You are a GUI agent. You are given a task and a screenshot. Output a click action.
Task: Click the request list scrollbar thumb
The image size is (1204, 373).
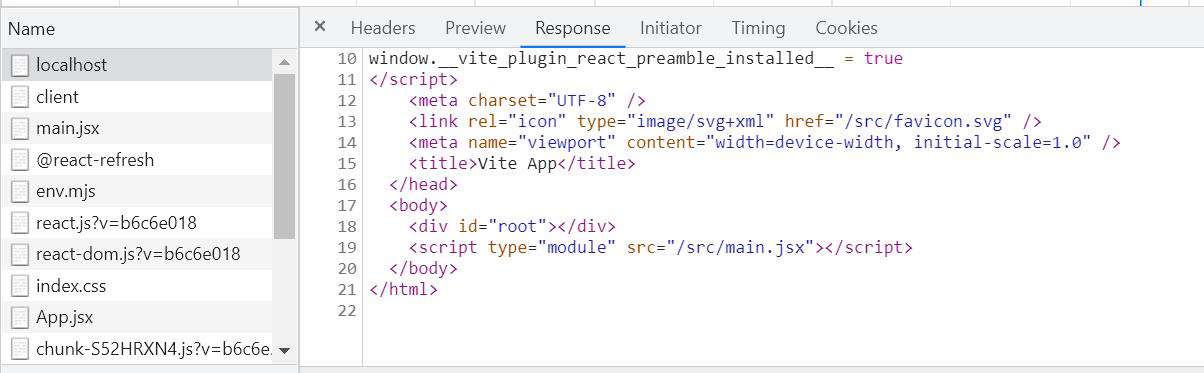click(x=284, y=156)
